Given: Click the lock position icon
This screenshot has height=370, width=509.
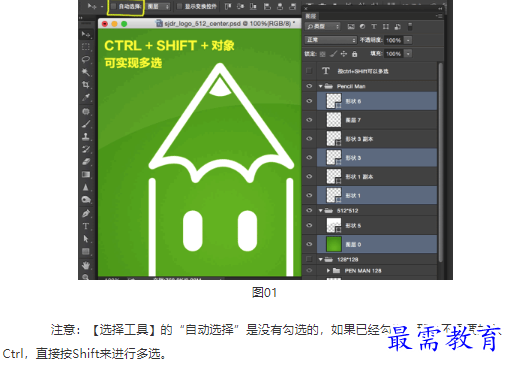Looking at the screenshot, I should [x=344, y=54].
